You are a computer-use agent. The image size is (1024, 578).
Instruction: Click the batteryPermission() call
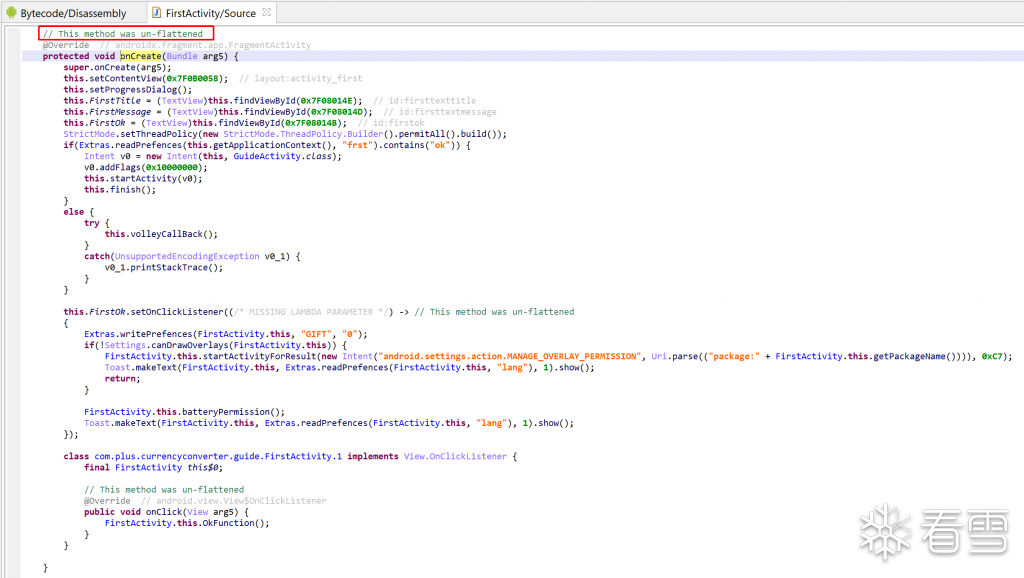(234, 411)
